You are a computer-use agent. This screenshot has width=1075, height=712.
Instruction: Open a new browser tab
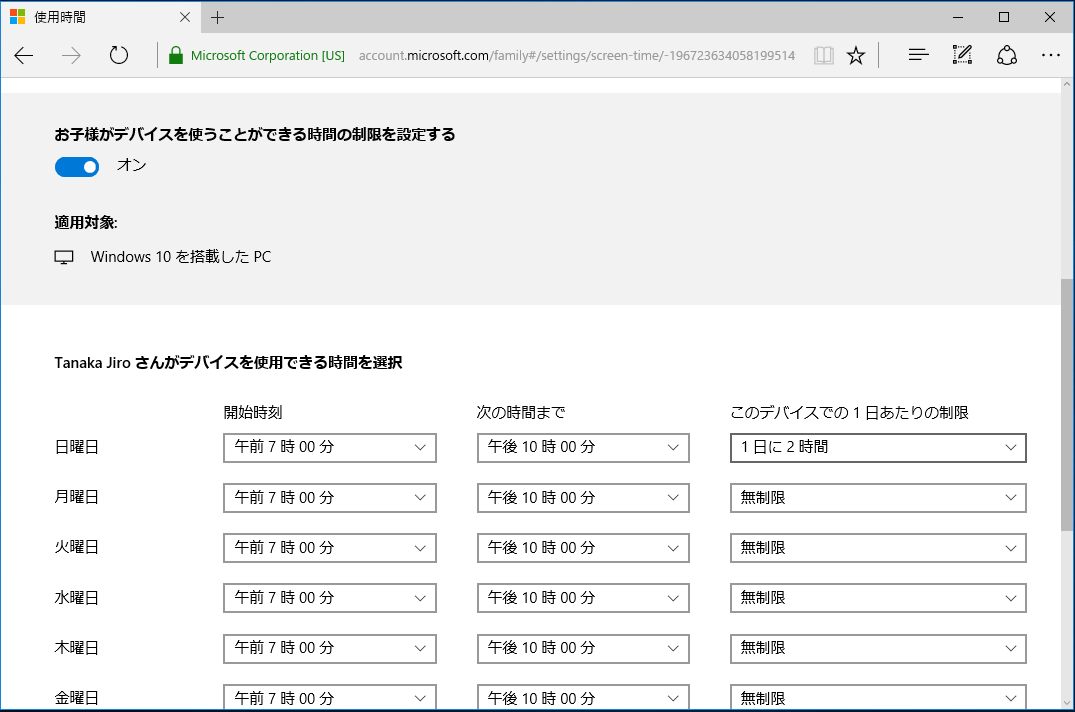(x=218, y=16)
